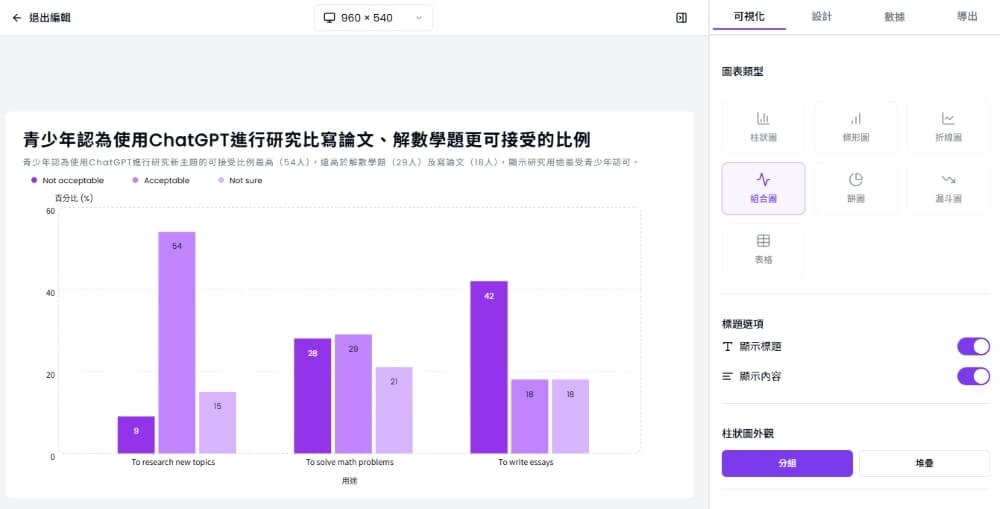Toggle the 顯示標題 switch off

click(972, 346)
